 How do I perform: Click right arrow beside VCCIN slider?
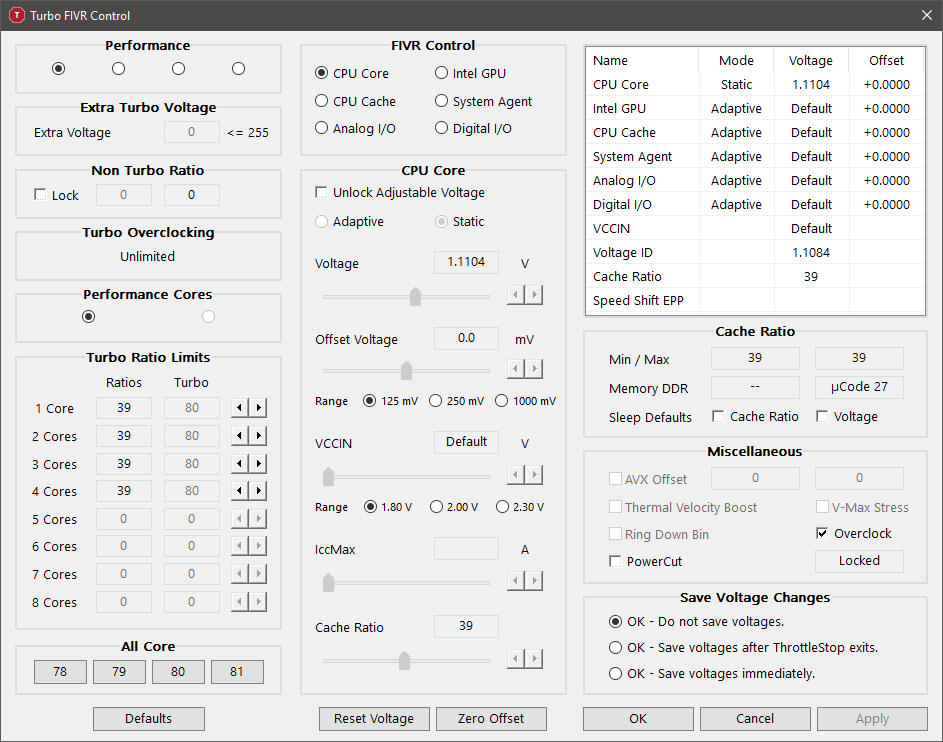(534, 475)
